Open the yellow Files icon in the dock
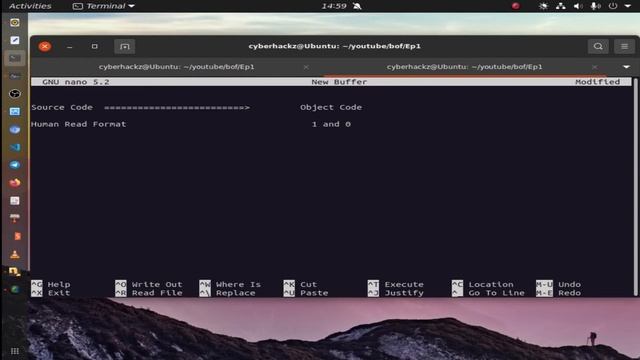 coord(15,271)
